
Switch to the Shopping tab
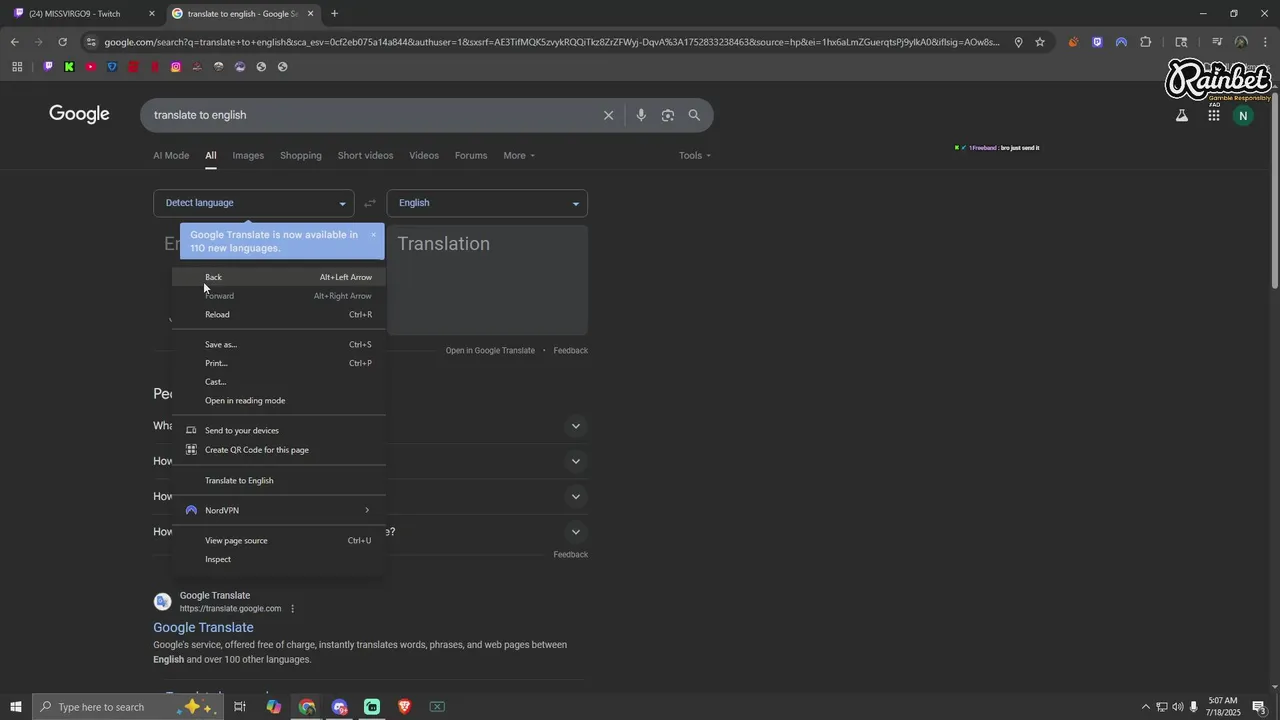point(301,155)
